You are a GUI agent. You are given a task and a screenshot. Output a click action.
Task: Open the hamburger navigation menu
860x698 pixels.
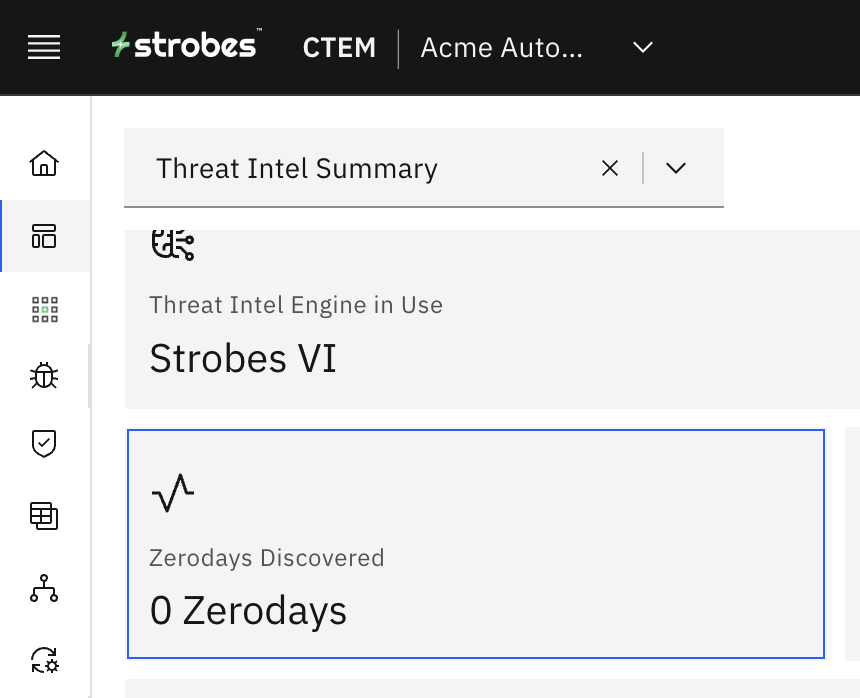(x=44, y=47)
